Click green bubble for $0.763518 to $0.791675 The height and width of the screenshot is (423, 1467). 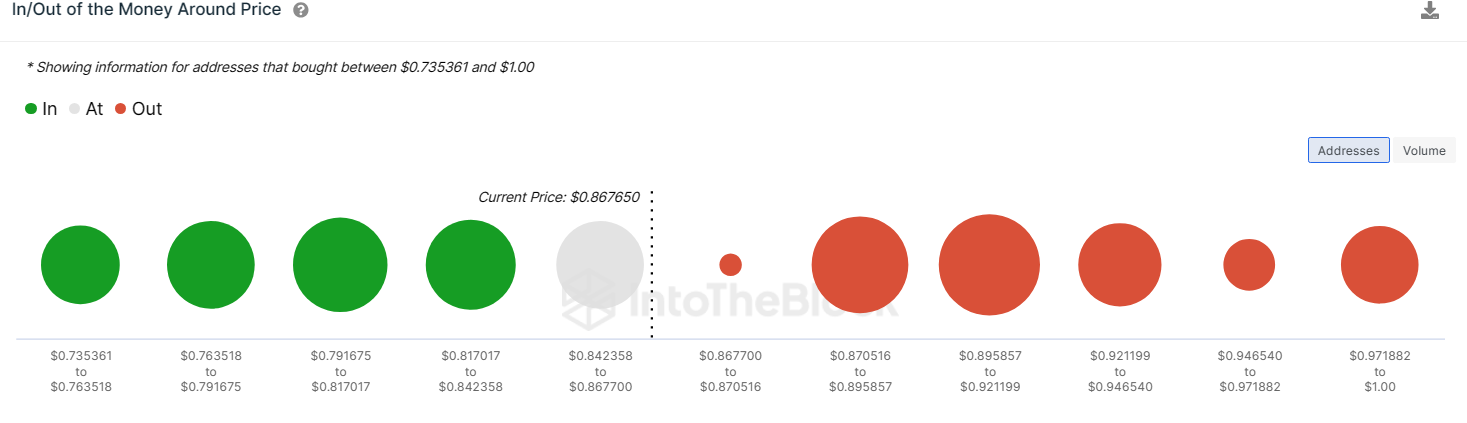210,265
